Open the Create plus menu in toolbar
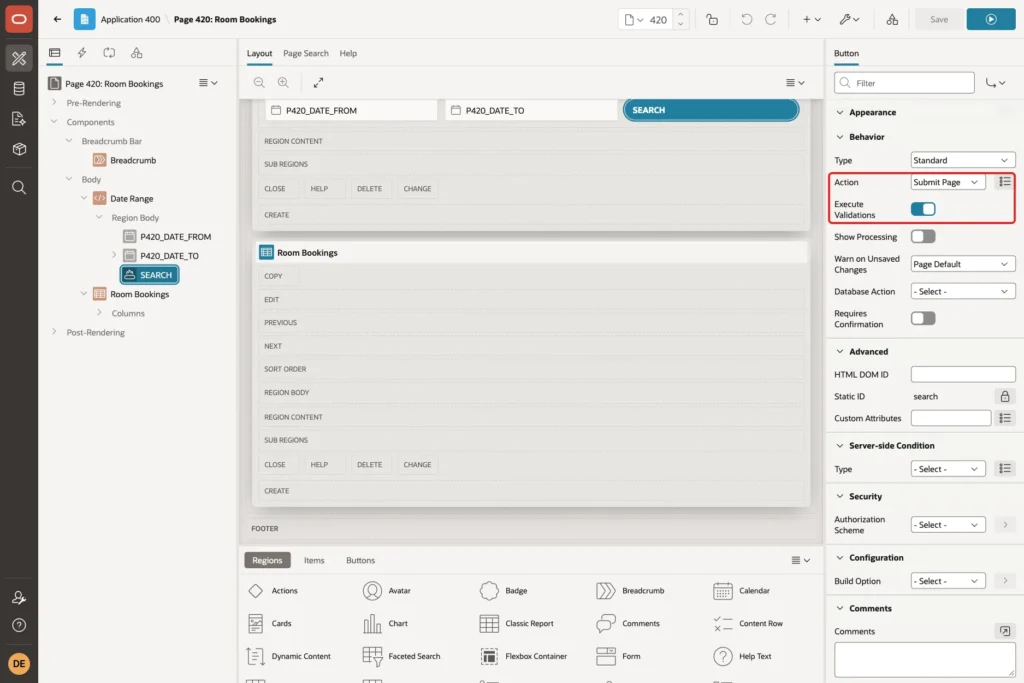 point(811,20)
